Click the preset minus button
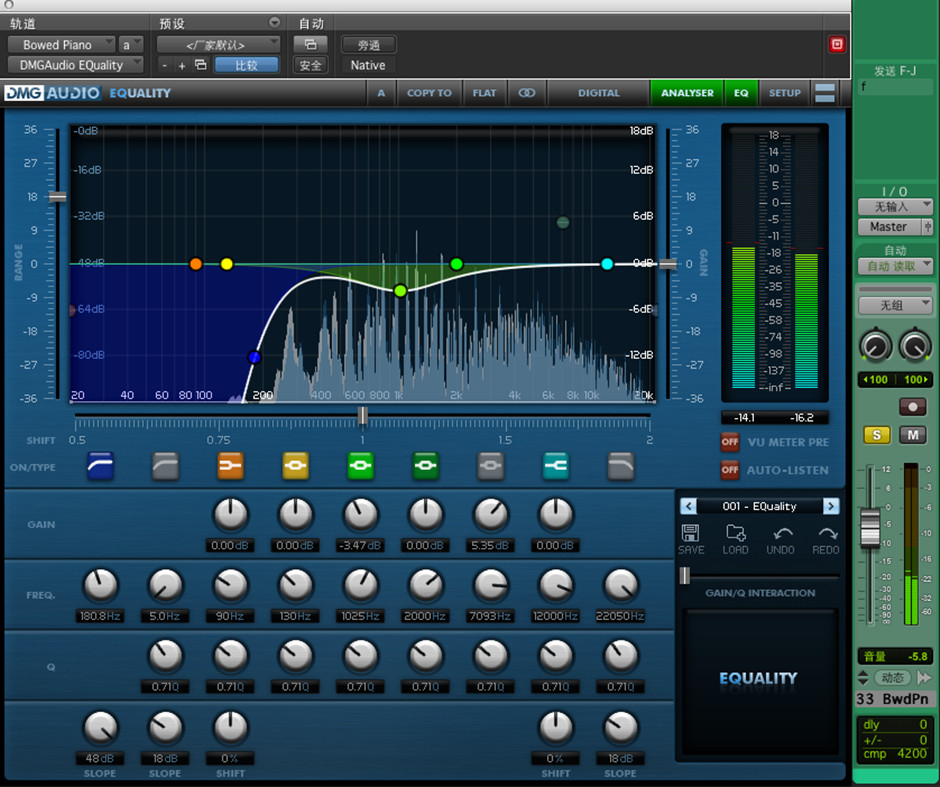The width and height of the screenshot is (940, 787). tap(164, 65)
